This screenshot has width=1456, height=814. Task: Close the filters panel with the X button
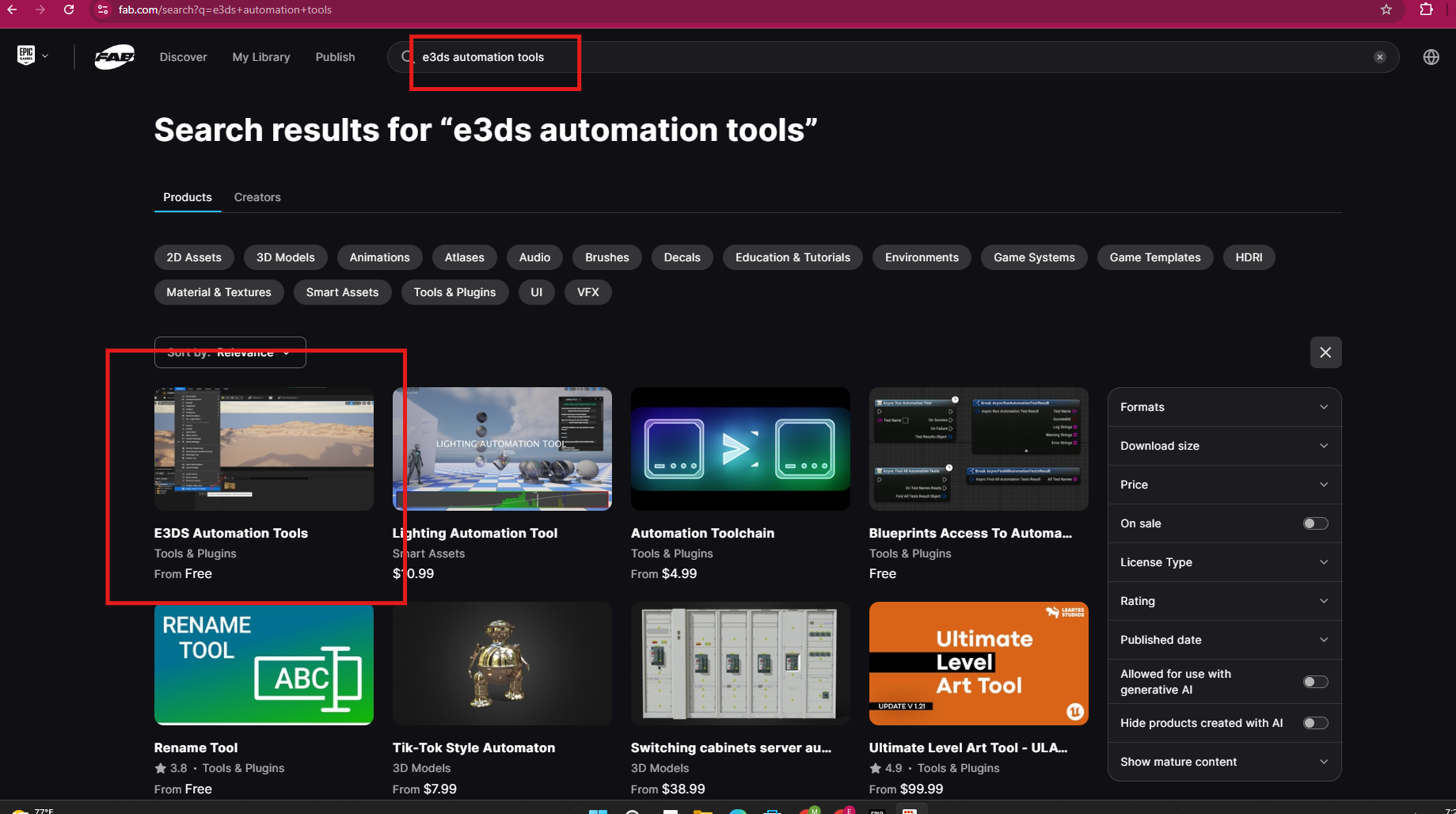(1325, 352)
